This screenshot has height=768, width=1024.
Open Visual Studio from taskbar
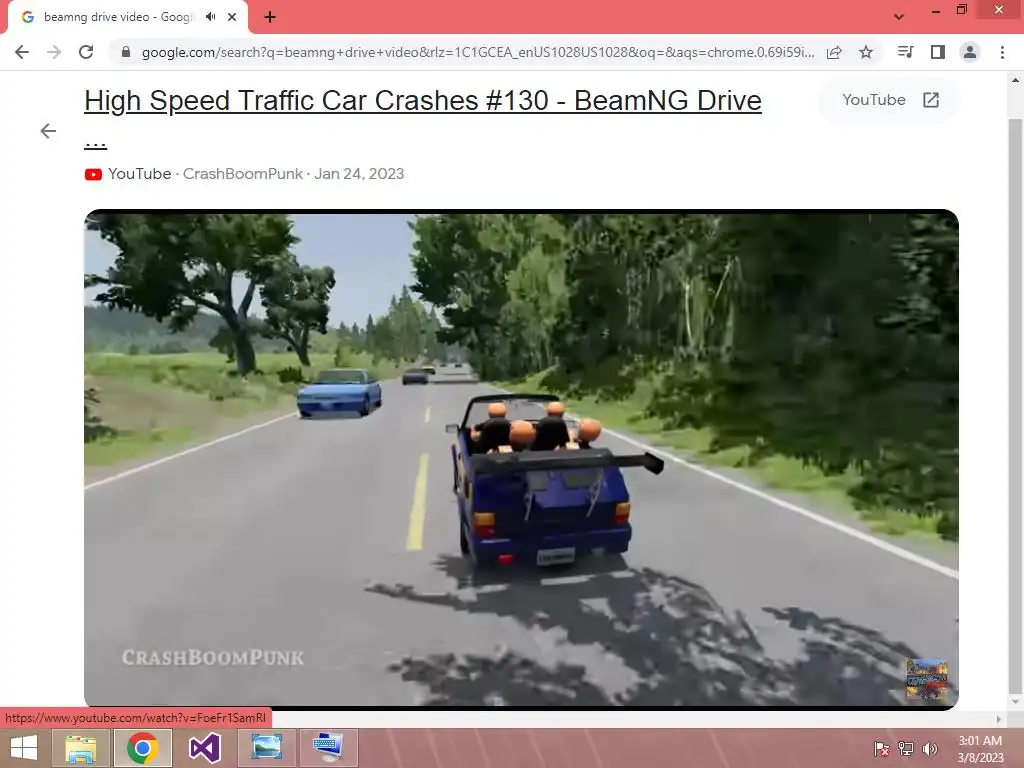(204, 748)
